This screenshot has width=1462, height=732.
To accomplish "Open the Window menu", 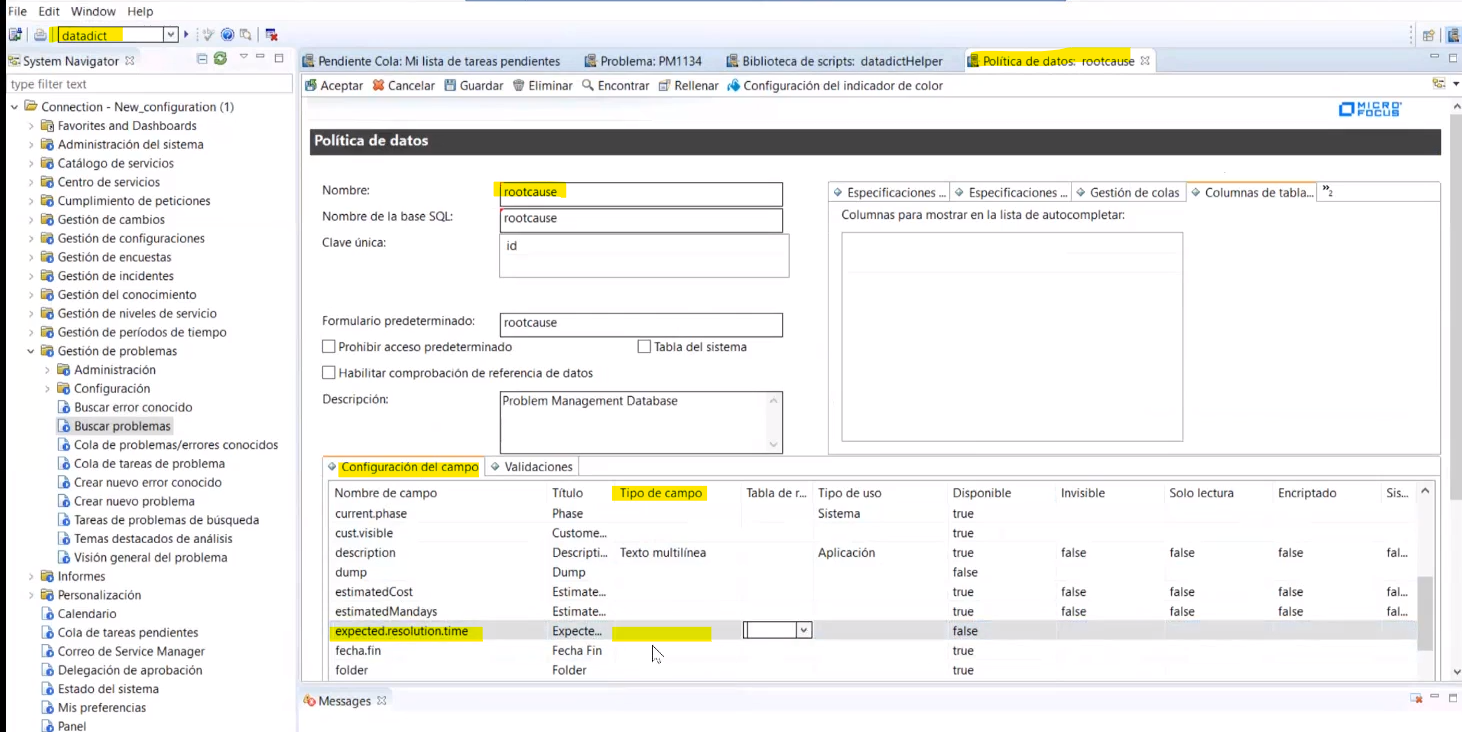I will coord(92,11).
